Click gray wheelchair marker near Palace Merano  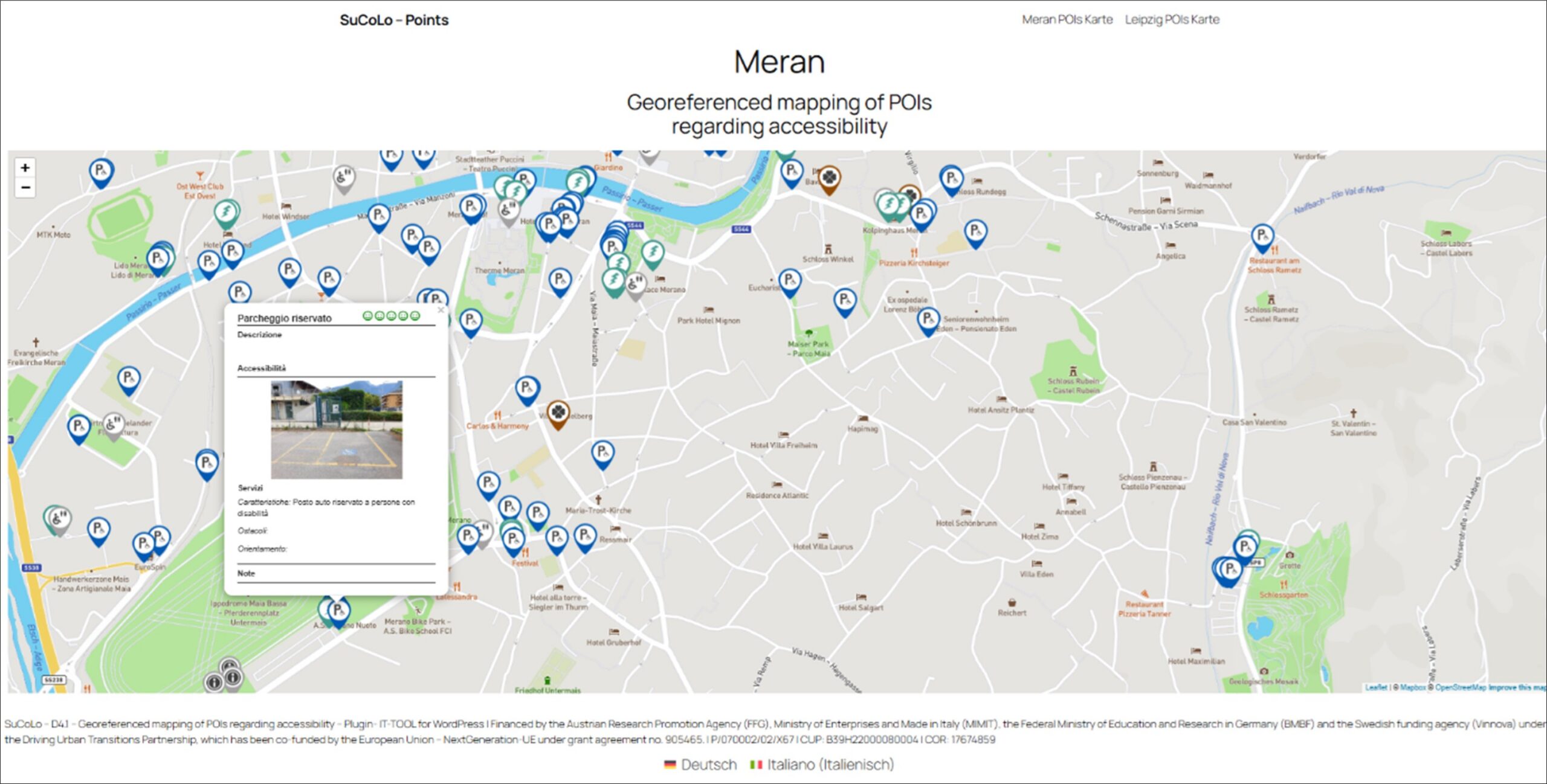click(x=635, y=284)
